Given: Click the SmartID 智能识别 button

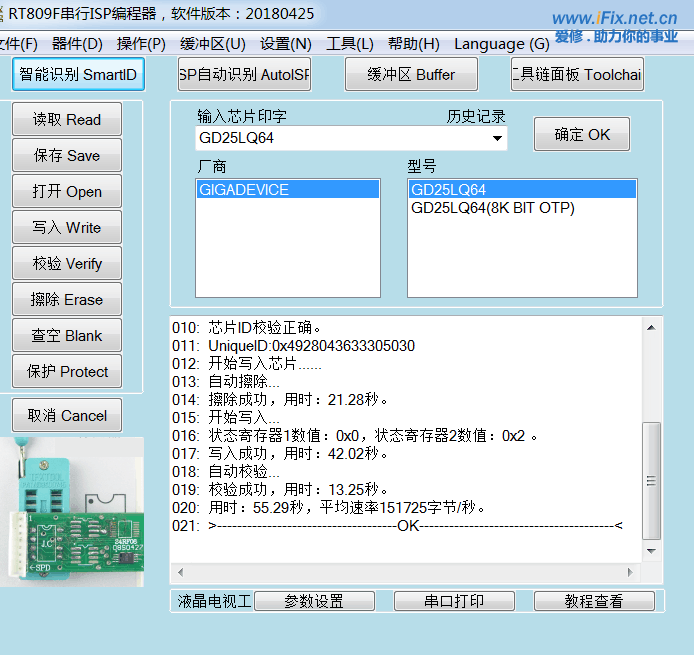Looking at the screenshot, I should [78, 74].
